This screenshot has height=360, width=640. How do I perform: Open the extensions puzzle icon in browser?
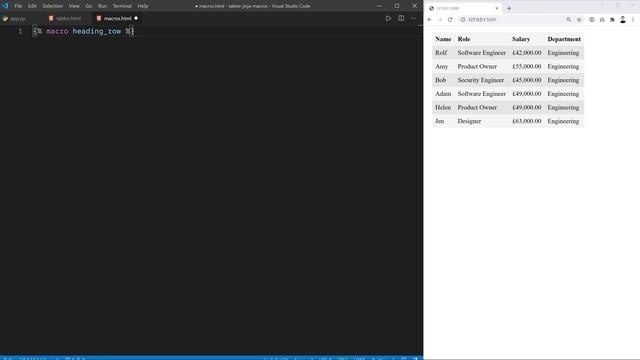click(612, 20)
